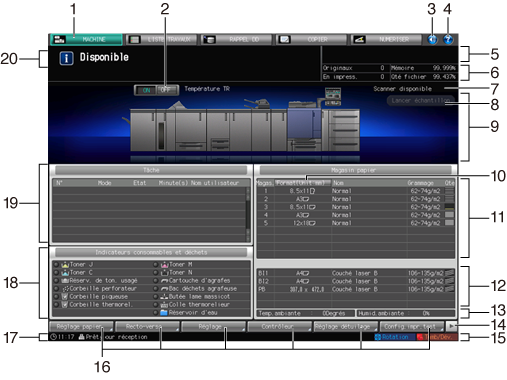Click the blue help question mark icon

point(448,40)
